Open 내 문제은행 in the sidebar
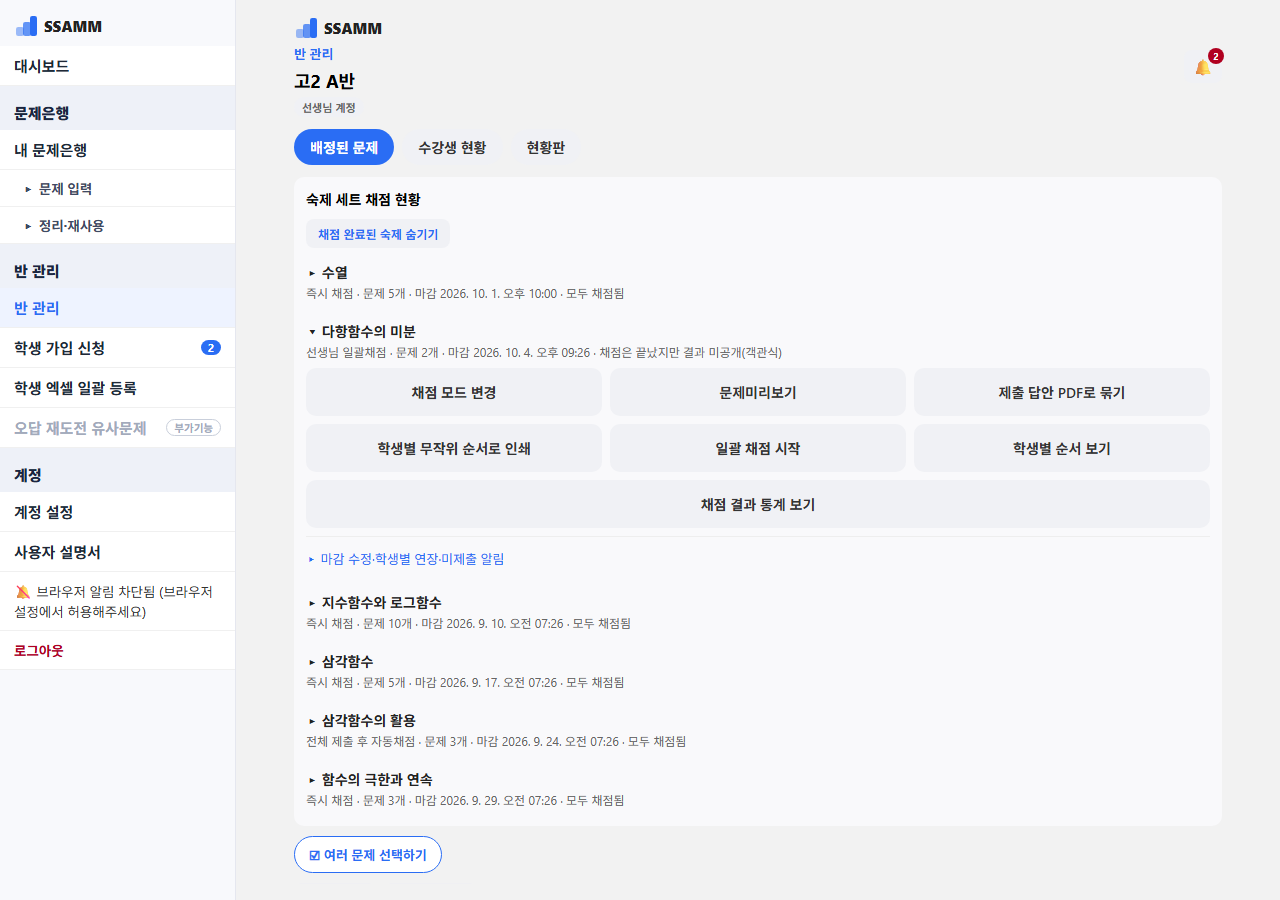 [x=117, y=150]
